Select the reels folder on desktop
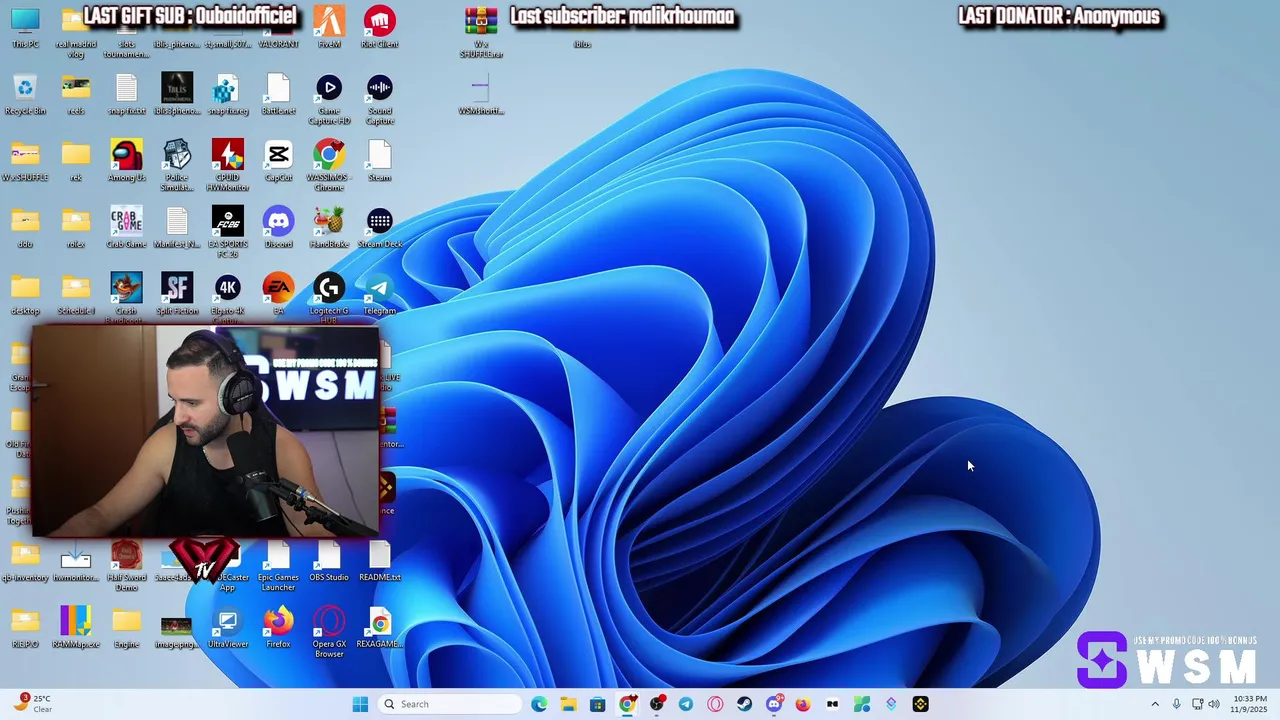1280x720 pixels. [x=76, y=94]
